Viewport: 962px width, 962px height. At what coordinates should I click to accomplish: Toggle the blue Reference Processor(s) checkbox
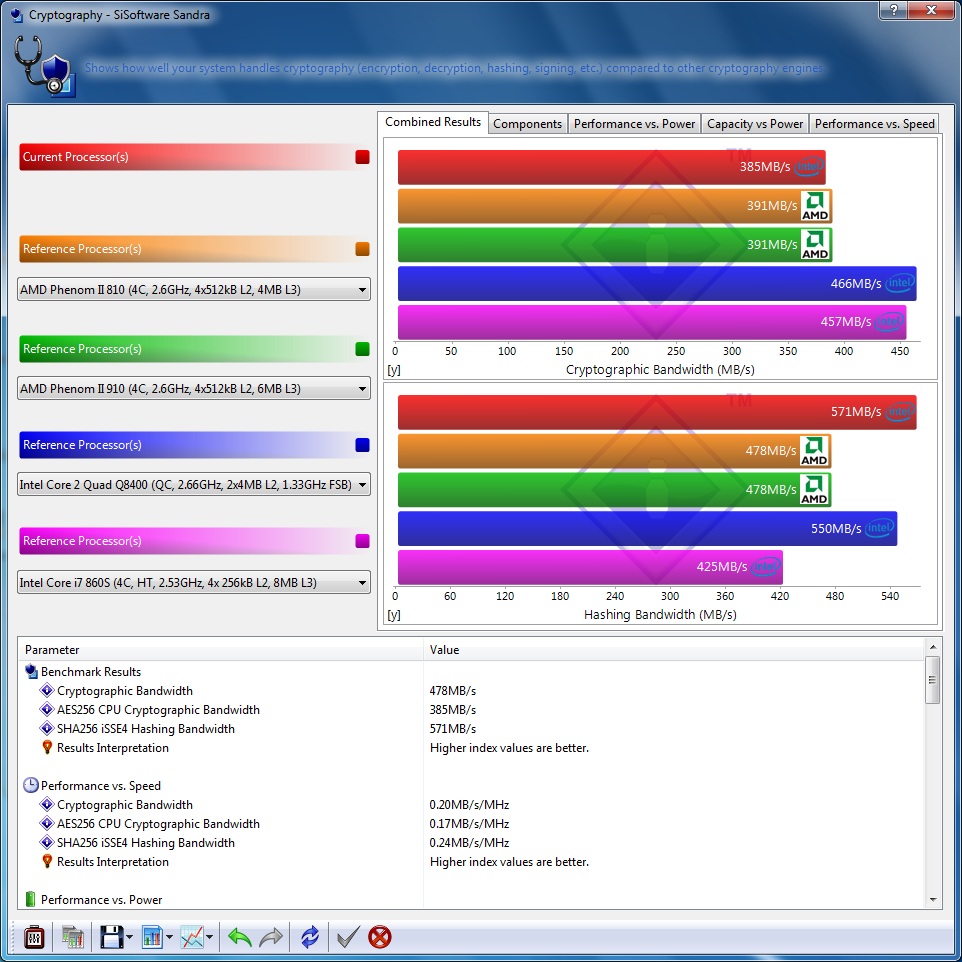tap(363, 445)
